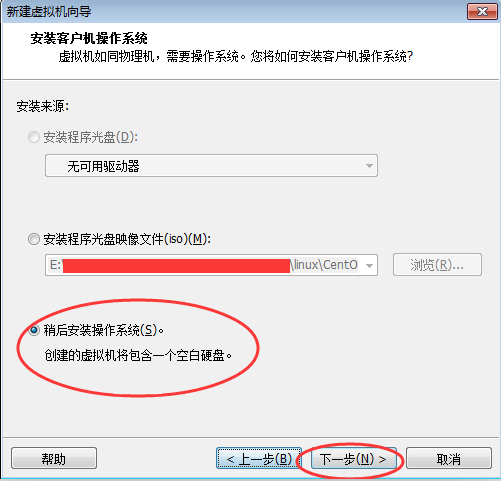The image size is (501, 481).
Task: Click the 安装来源 label
Action: click(x=43, y=107)
